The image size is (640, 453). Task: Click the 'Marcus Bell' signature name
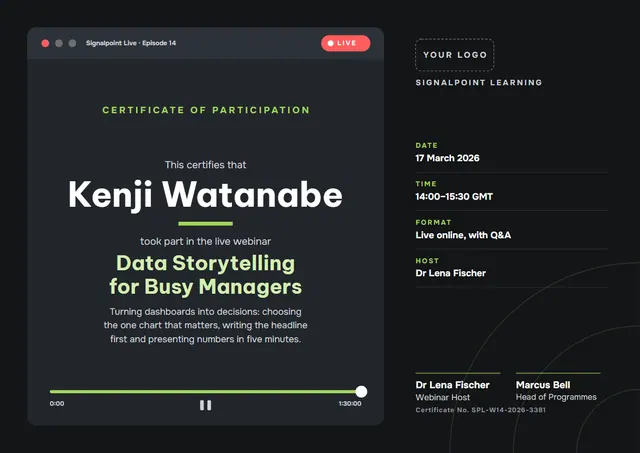[x=543, y=385]
